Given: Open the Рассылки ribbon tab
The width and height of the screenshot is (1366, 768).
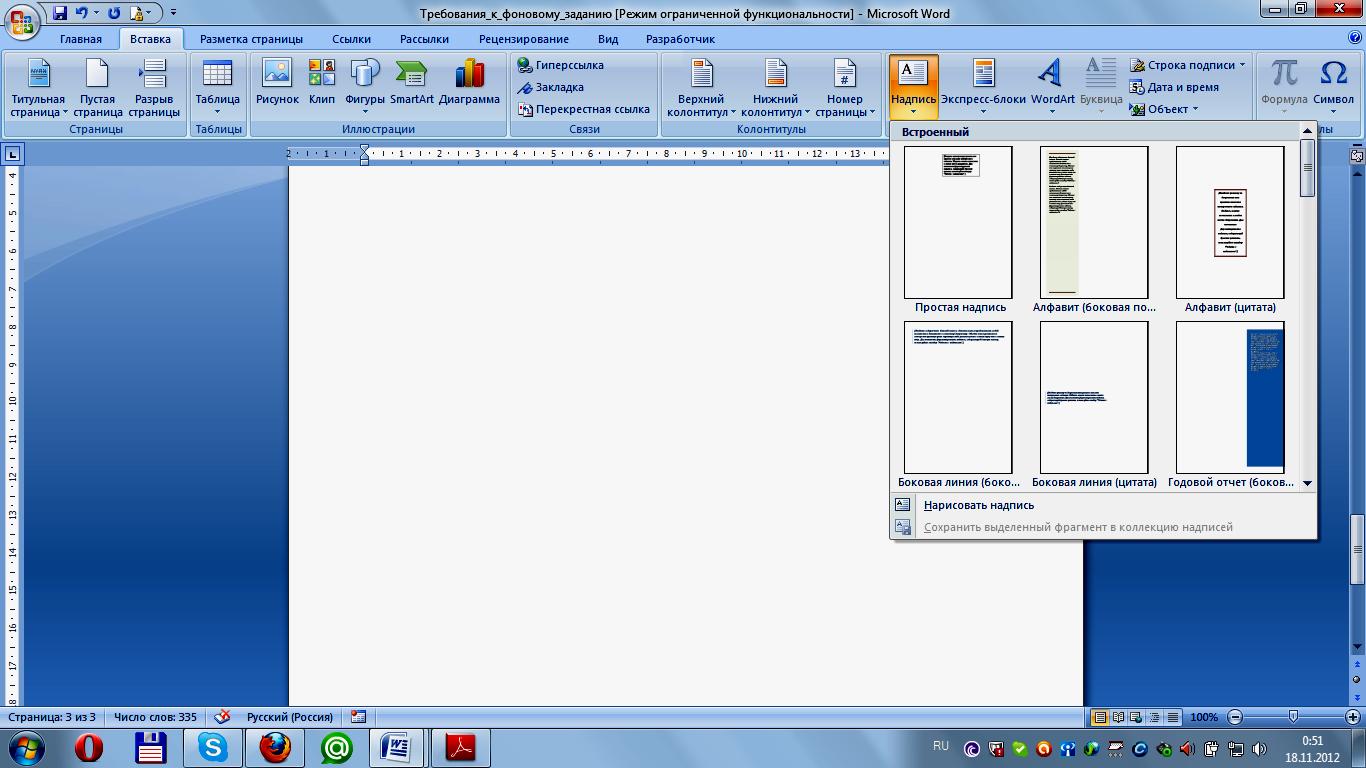Looking at the screenshot, I should pos(424,39).
